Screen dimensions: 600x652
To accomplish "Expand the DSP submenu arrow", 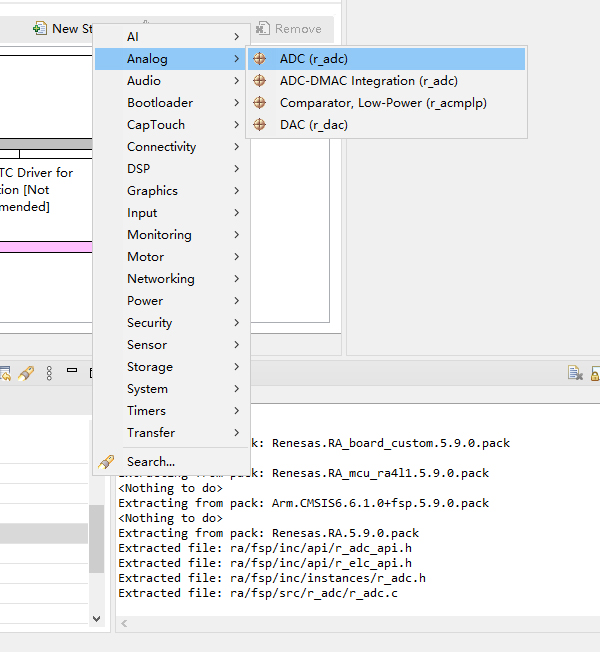I will tap(236, 168).
